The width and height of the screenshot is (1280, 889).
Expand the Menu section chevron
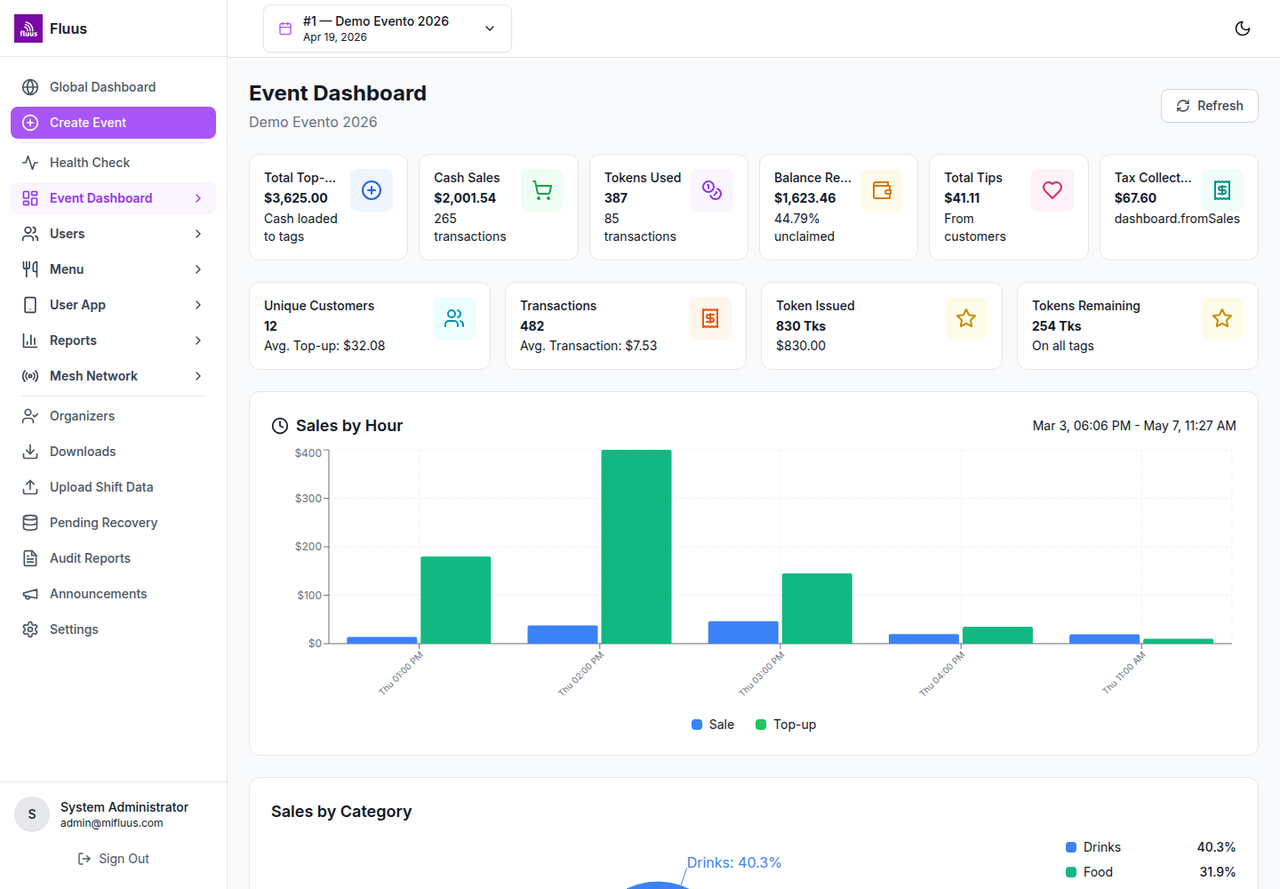click(198, 269)
